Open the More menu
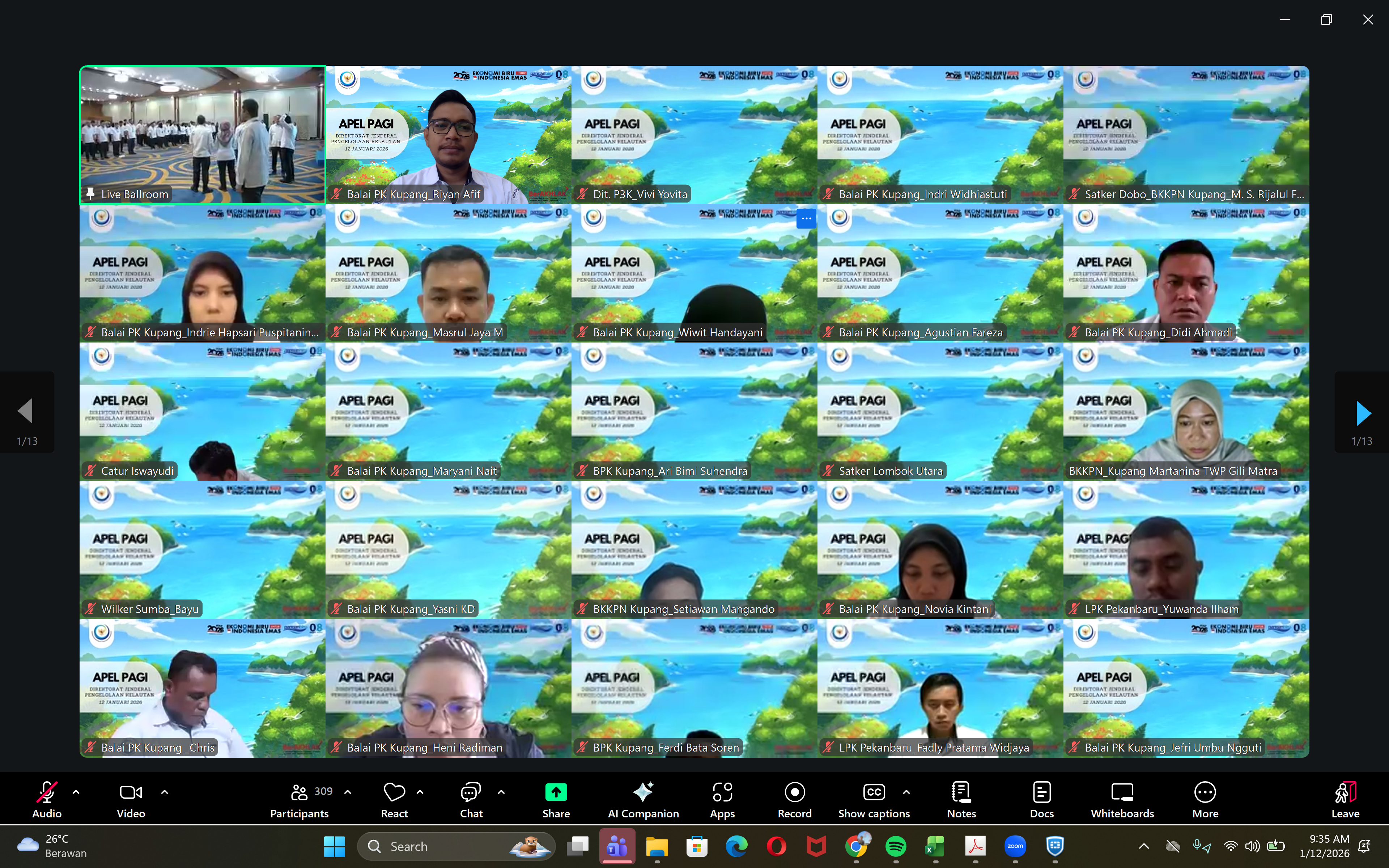The height and width of the screenshot is (868, 1389). pyautogui.click(x=1205, y=799)
